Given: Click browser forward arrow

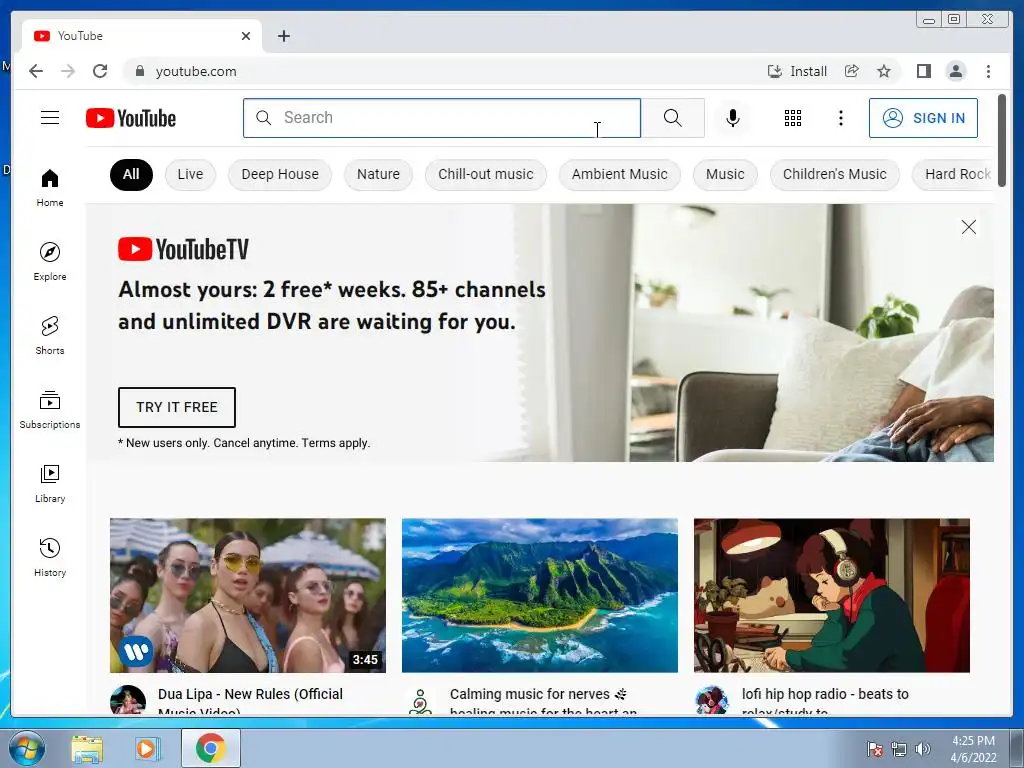Looking at the screenshot, I should coord(68,71).
